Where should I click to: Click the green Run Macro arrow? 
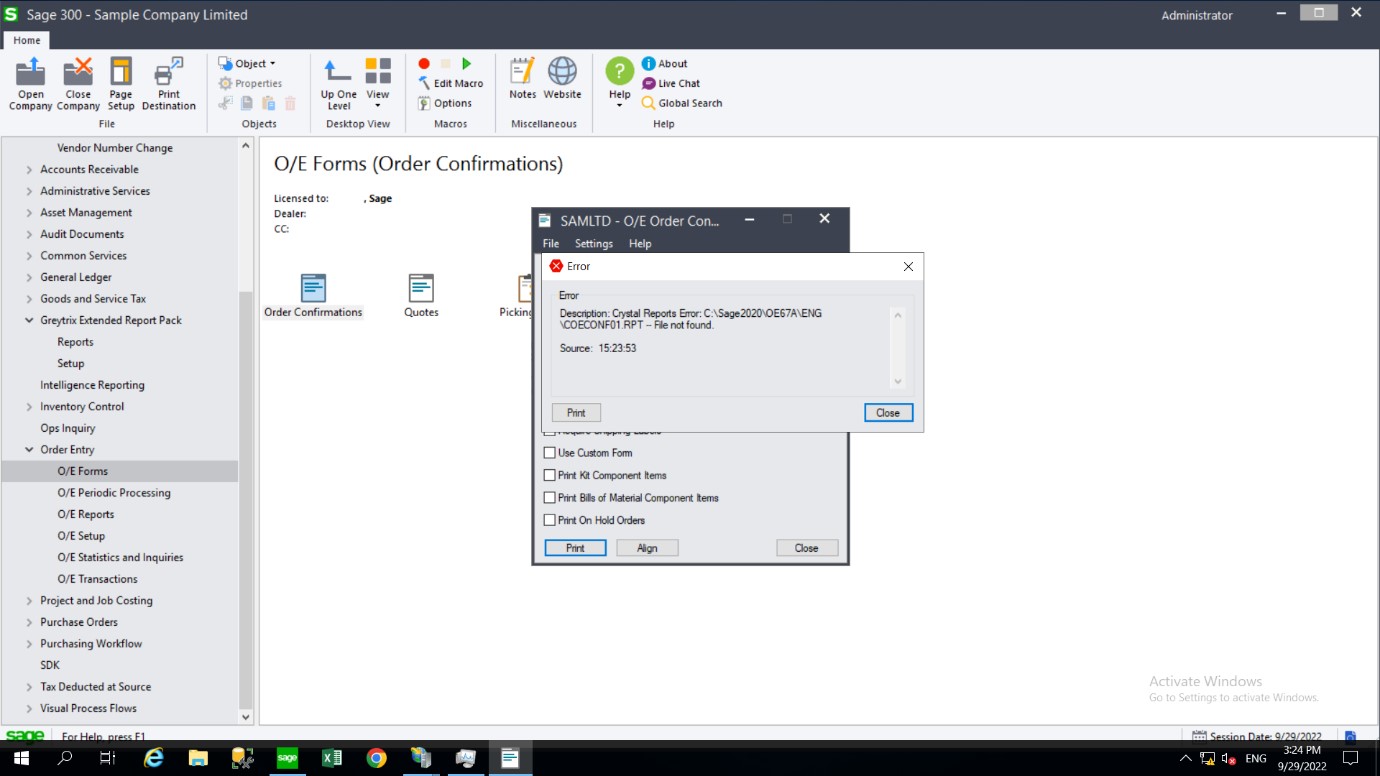click(x=466, y=64)
